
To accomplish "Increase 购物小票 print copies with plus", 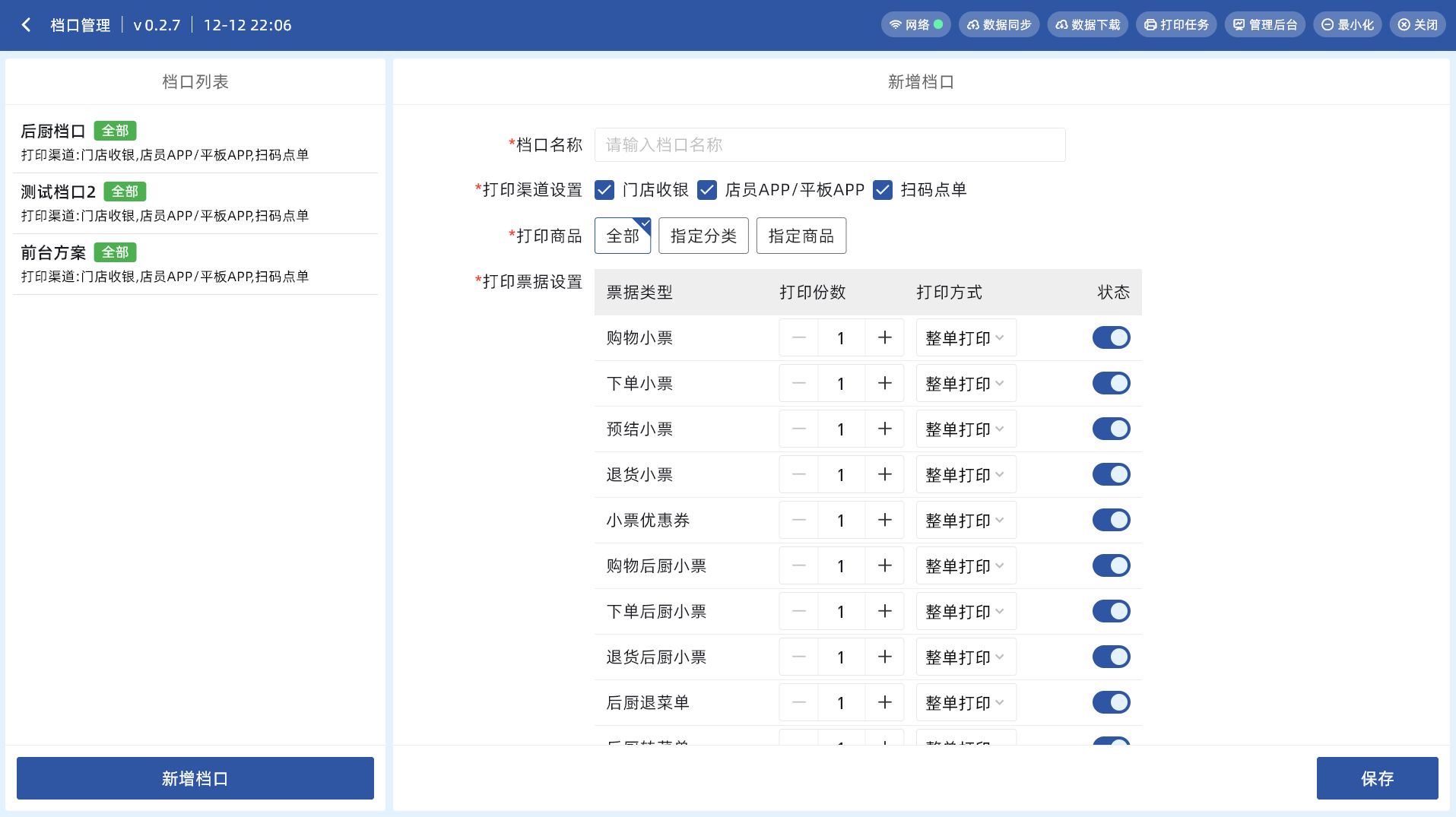I will pyautogui.click(x=884, y=338).
